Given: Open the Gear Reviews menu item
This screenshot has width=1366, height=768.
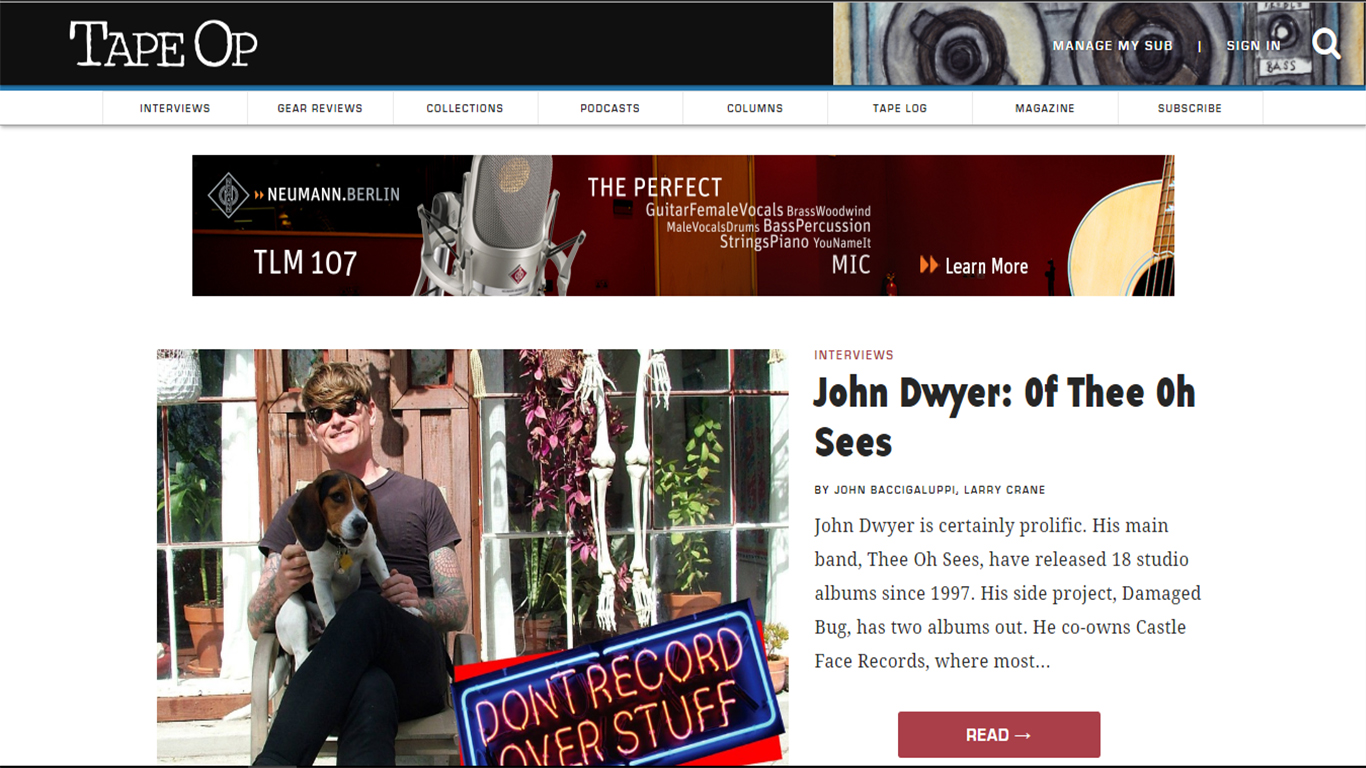Looking at the screenshot, I should click(x=320, y=108).
